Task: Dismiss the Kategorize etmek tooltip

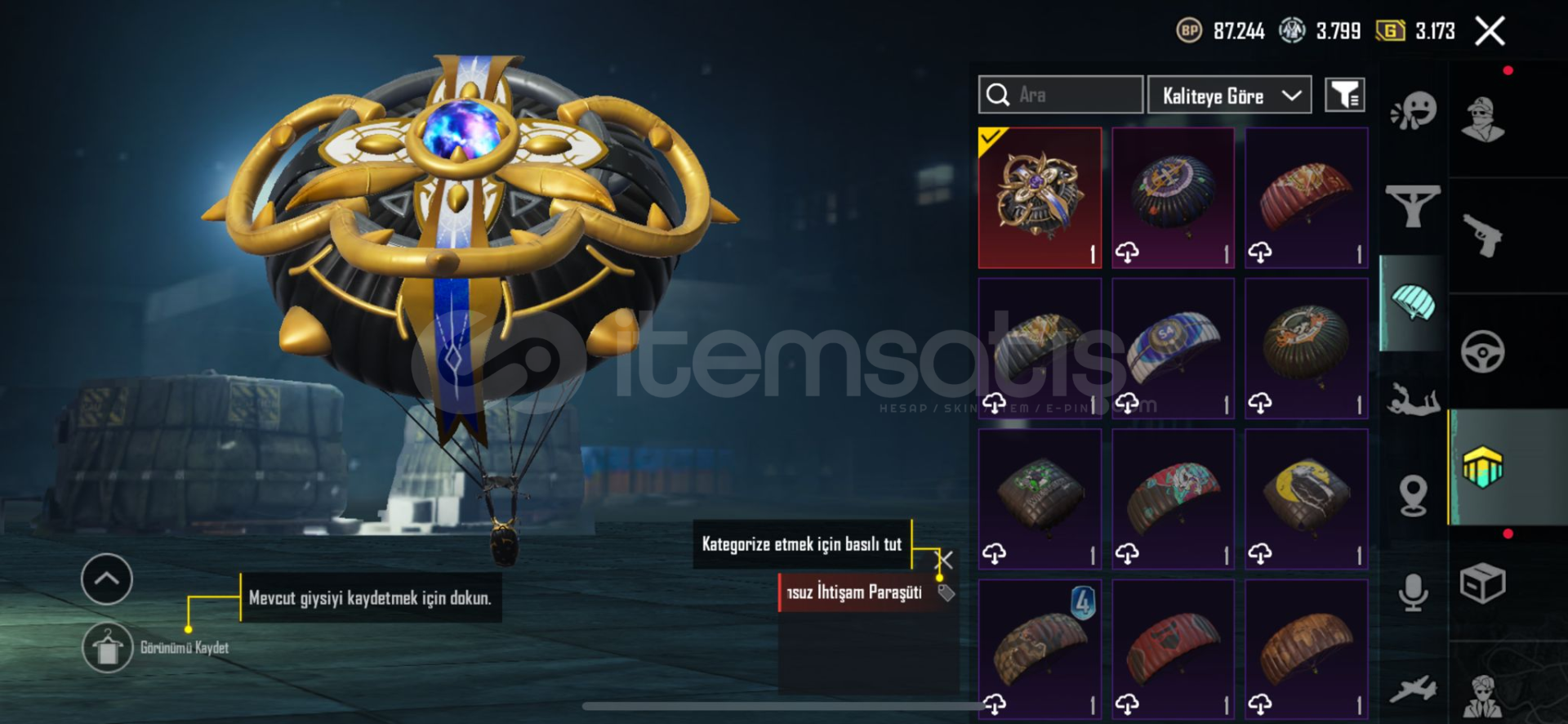Action: [944, 560]
